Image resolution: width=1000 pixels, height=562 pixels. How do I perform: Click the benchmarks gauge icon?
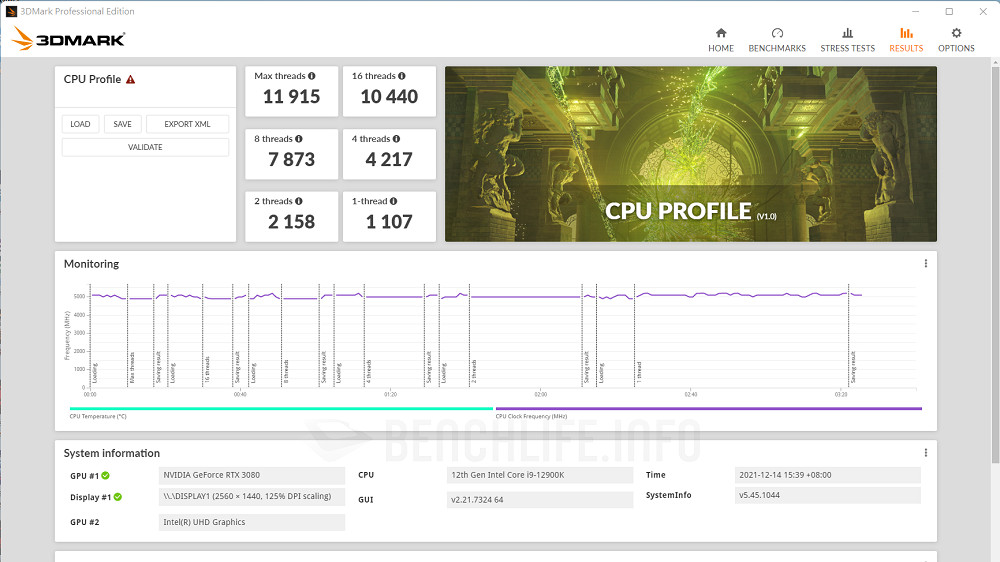click(777, 33)
